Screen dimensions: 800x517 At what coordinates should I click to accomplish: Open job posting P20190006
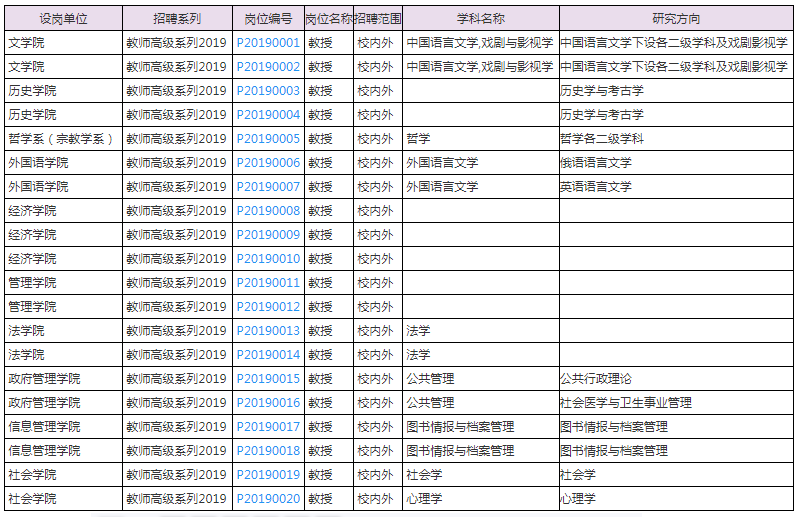[268, 163]
